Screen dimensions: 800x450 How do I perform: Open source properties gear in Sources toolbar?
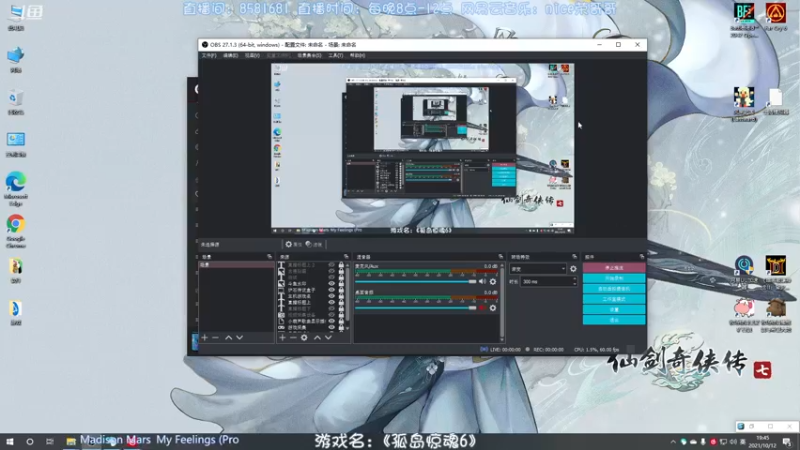tap(304, 338)
